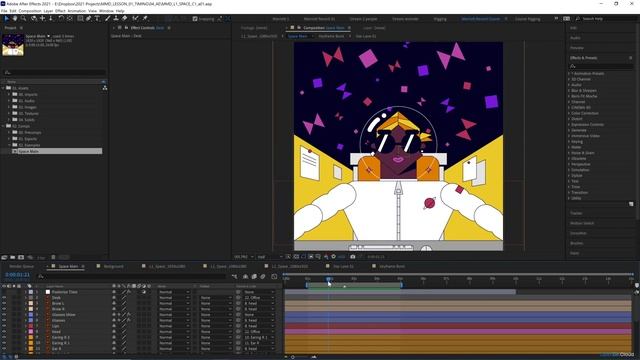Open the Layer menu
Screen dimensions: 640x360
[48, 11]
